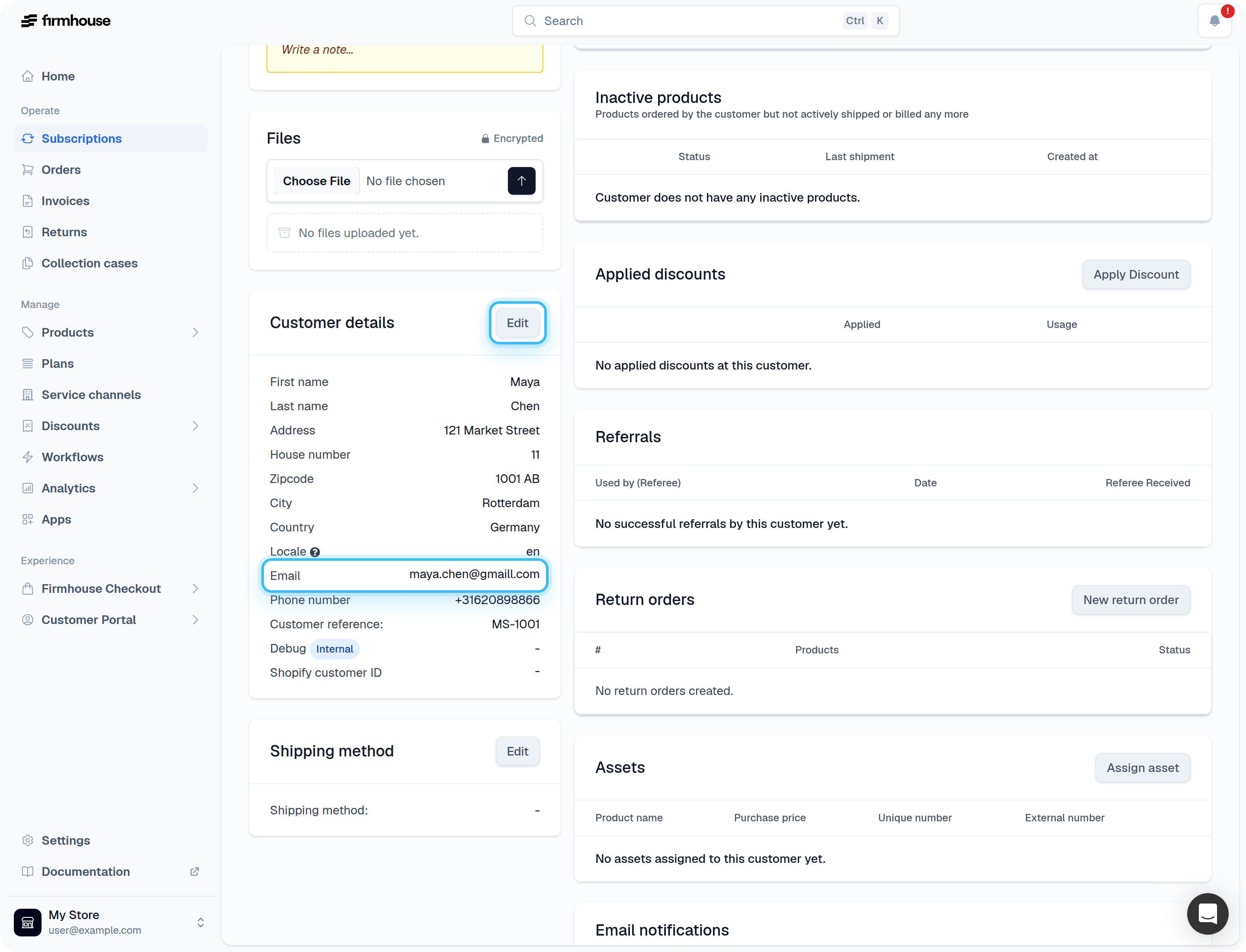This screenshot has width=1246, height=952.
Task: Click New return order button
Action: click(x=1130, y=599)
